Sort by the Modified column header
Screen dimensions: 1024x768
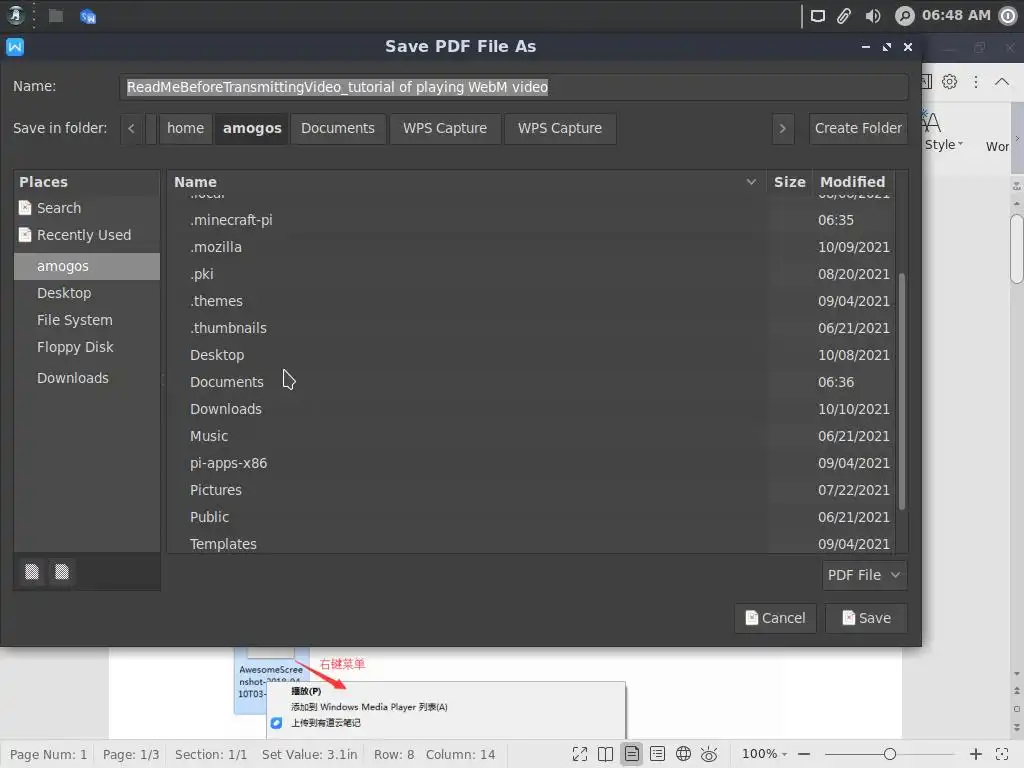[x=852, y=182]
